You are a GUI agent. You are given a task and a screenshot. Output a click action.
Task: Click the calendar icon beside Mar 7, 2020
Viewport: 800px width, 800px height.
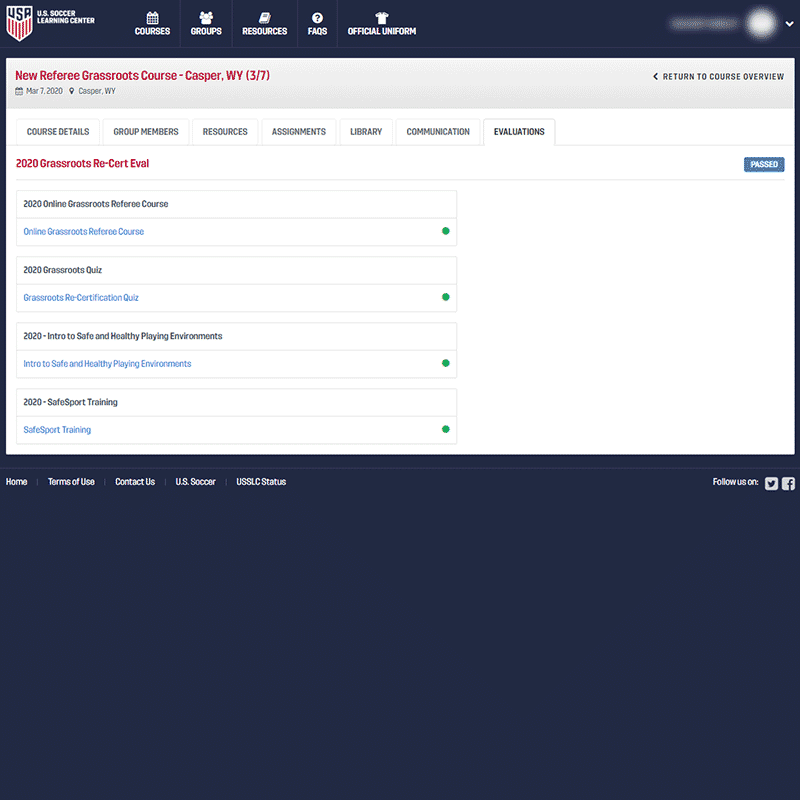point(19,91)
